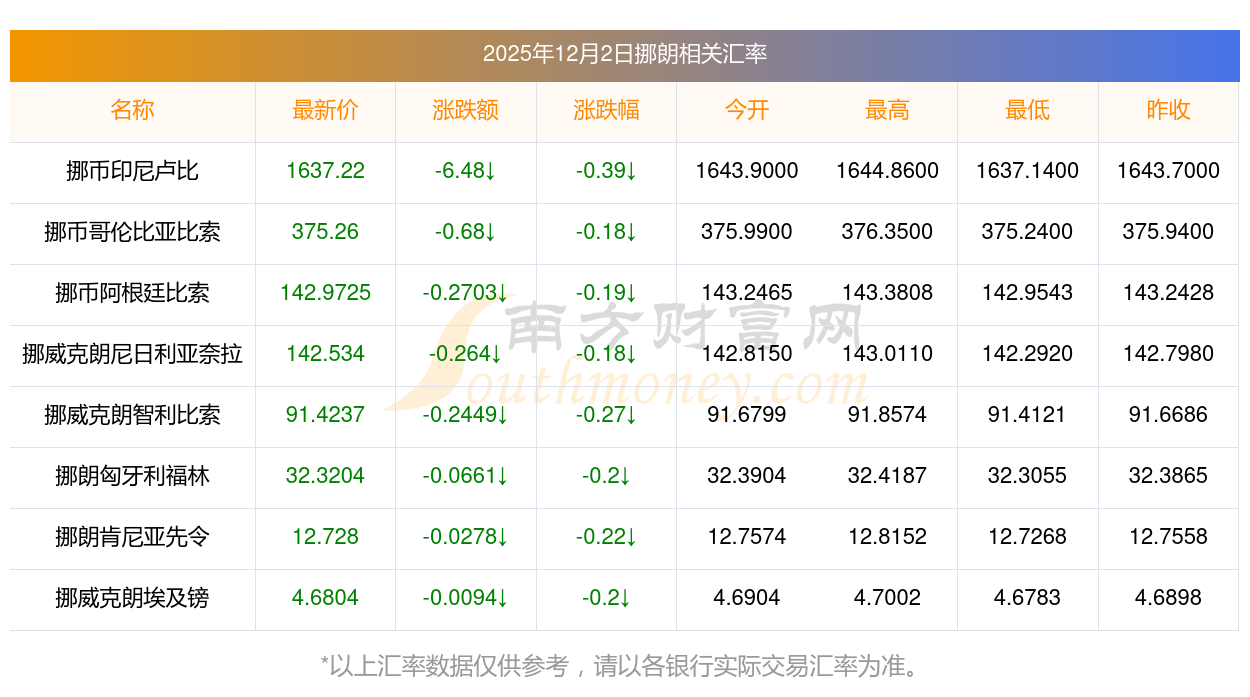Open the 挪币印尼卢比 row name
Screen dimensions: 1250x697
click(x=133, y=171)
